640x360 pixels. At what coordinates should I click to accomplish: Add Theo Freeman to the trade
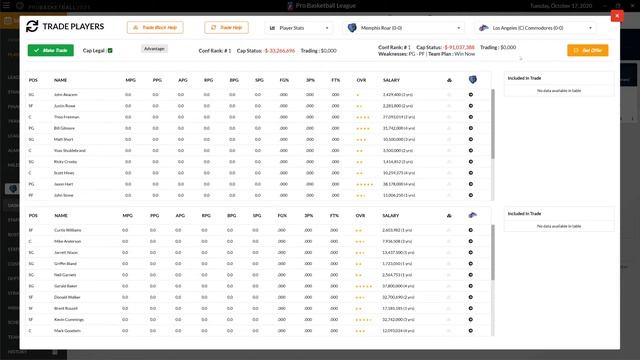(471, 117)
